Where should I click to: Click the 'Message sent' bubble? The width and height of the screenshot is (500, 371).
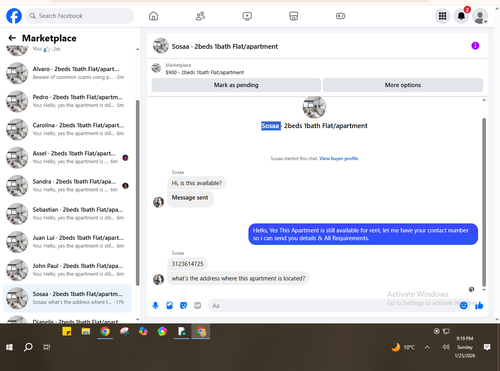(190, 199)
